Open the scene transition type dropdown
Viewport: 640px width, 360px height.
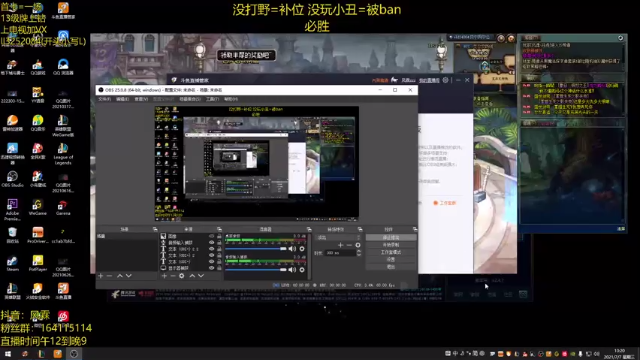339,238
